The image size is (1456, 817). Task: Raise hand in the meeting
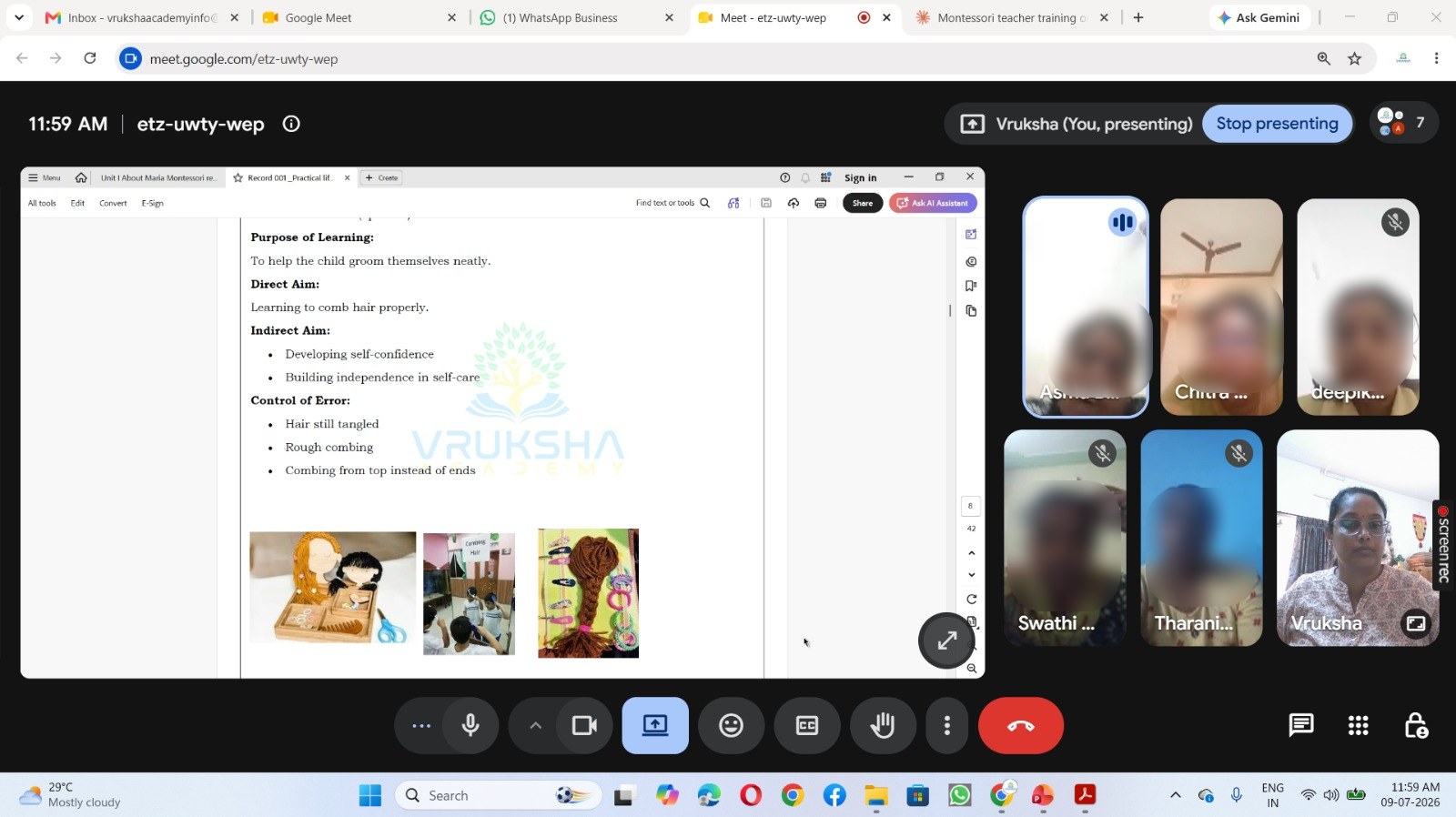tap(883, 725)
